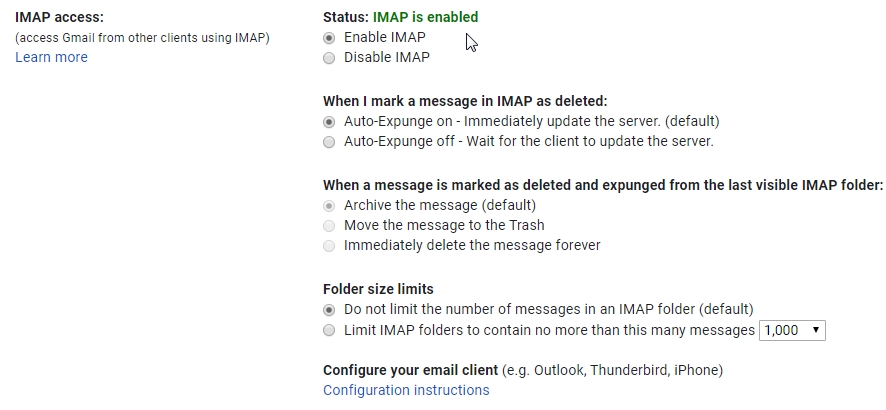Select Limit IMAP folders radio button
This screenshot has width=886, height=410.
[x=329, y=330]
